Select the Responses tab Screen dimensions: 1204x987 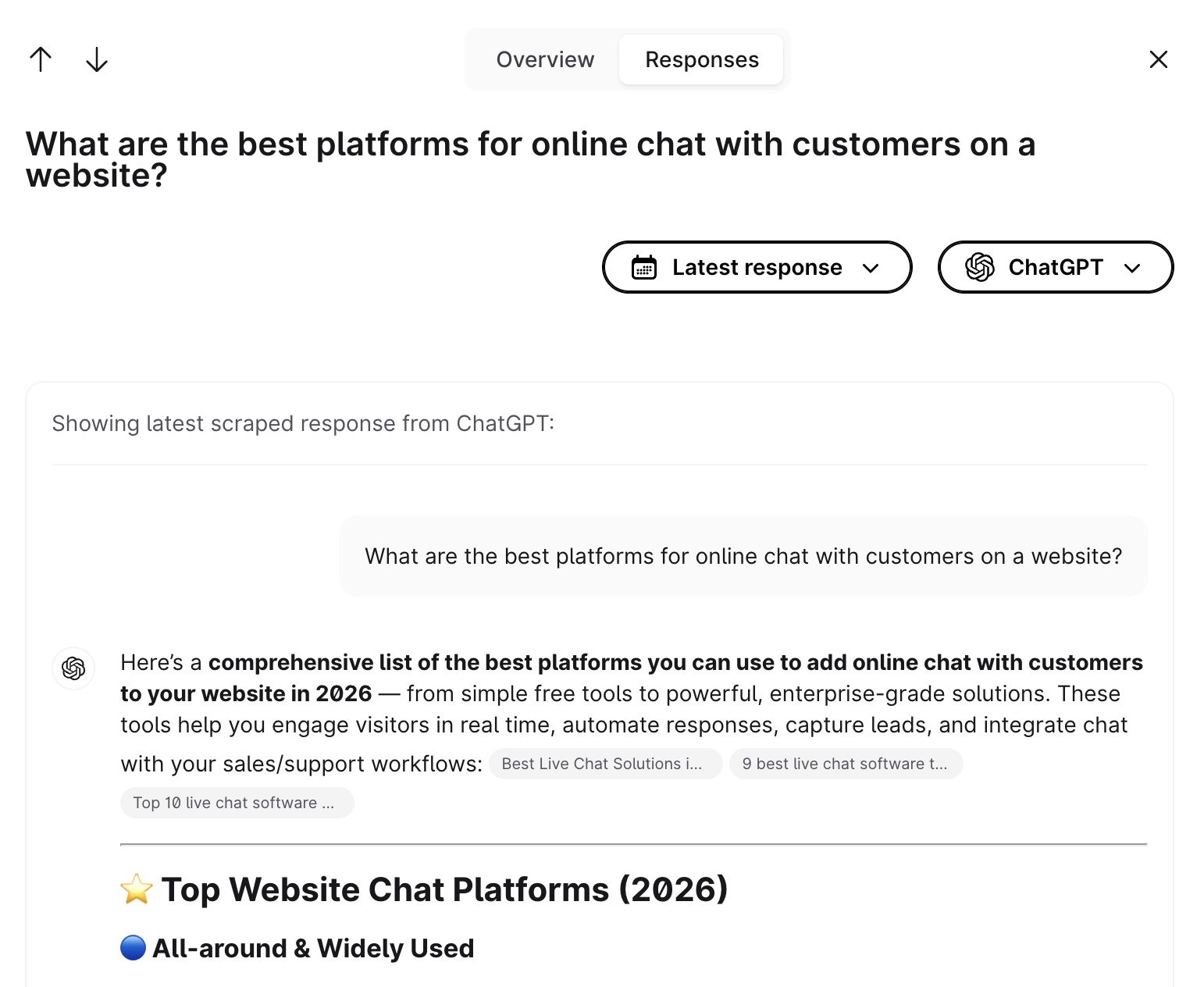pos(701,59)
